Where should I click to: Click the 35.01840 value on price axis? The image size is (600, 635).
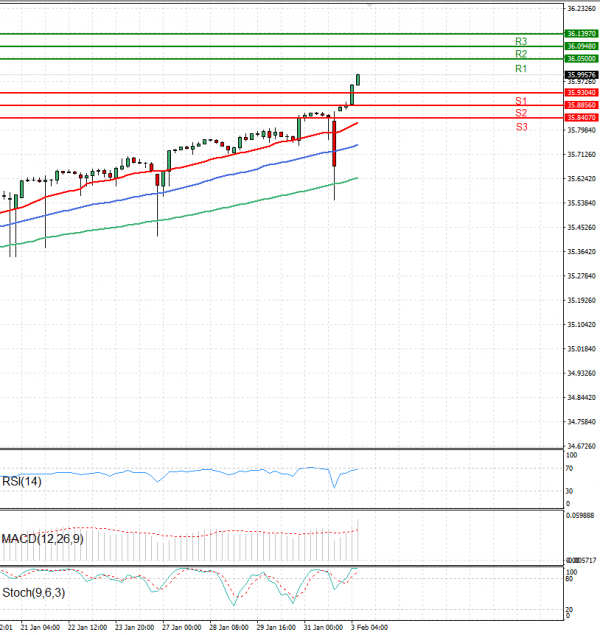[581, 349]
